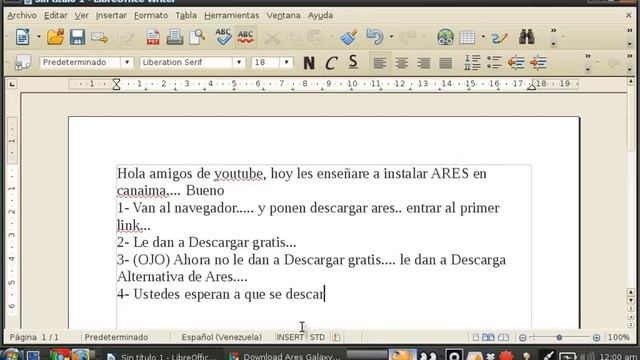Increase paragraph indent

tap(538, 62)
